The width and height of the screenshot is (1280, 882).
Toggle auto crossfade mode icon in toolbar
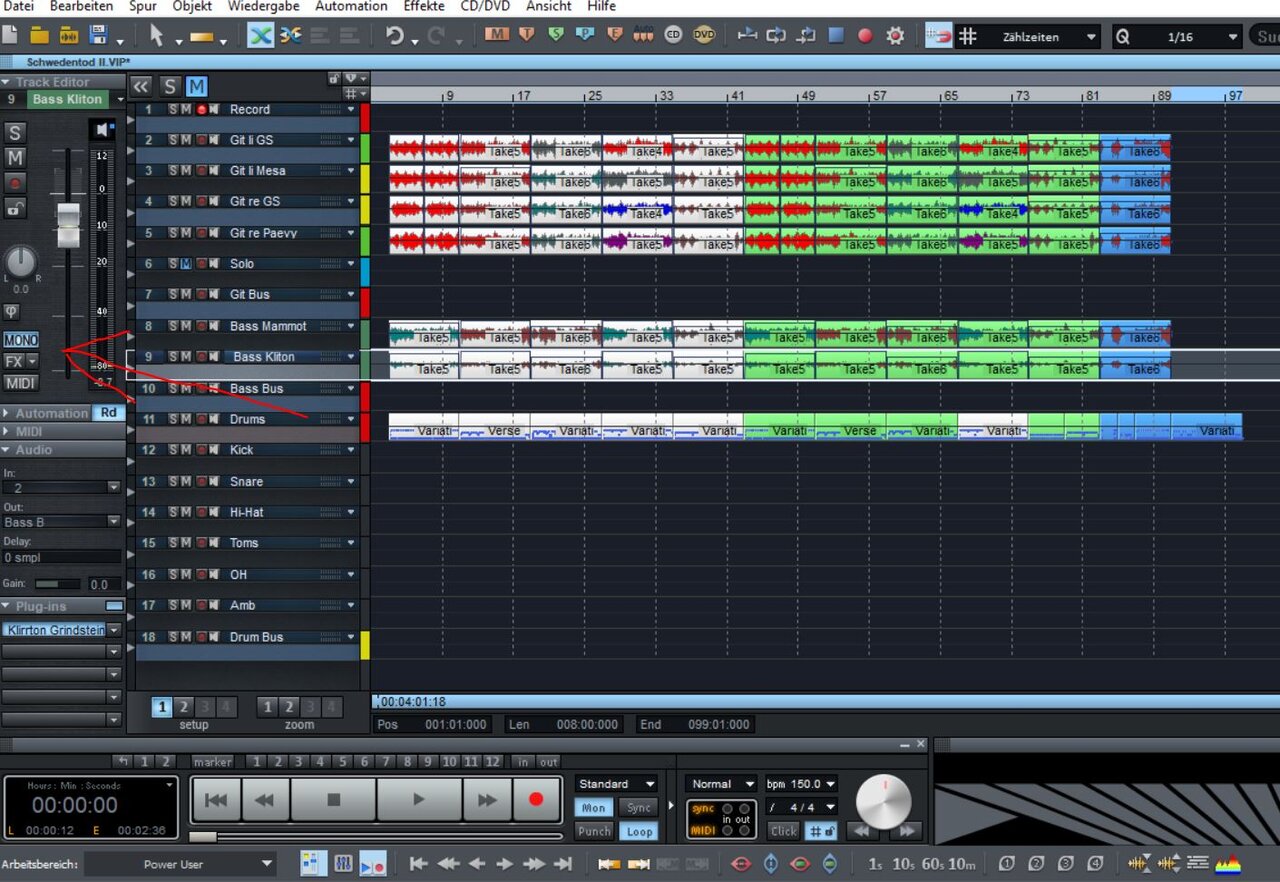click(x=260, y=36)
